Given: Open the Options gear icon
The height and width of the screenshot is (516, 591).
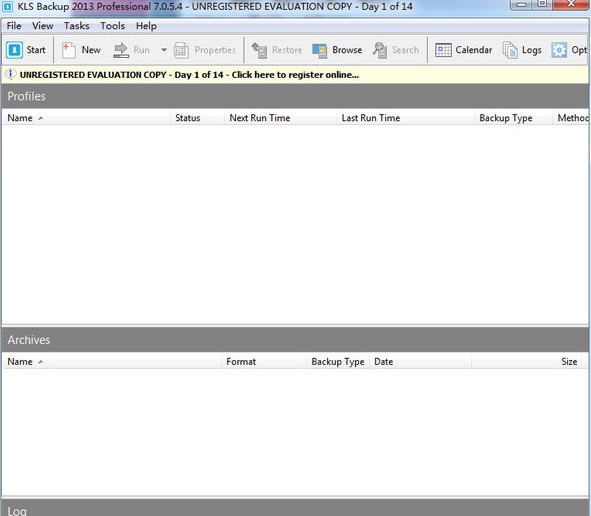Looking at the screenshot, I should pyautogui.click(x=559, y=50).
